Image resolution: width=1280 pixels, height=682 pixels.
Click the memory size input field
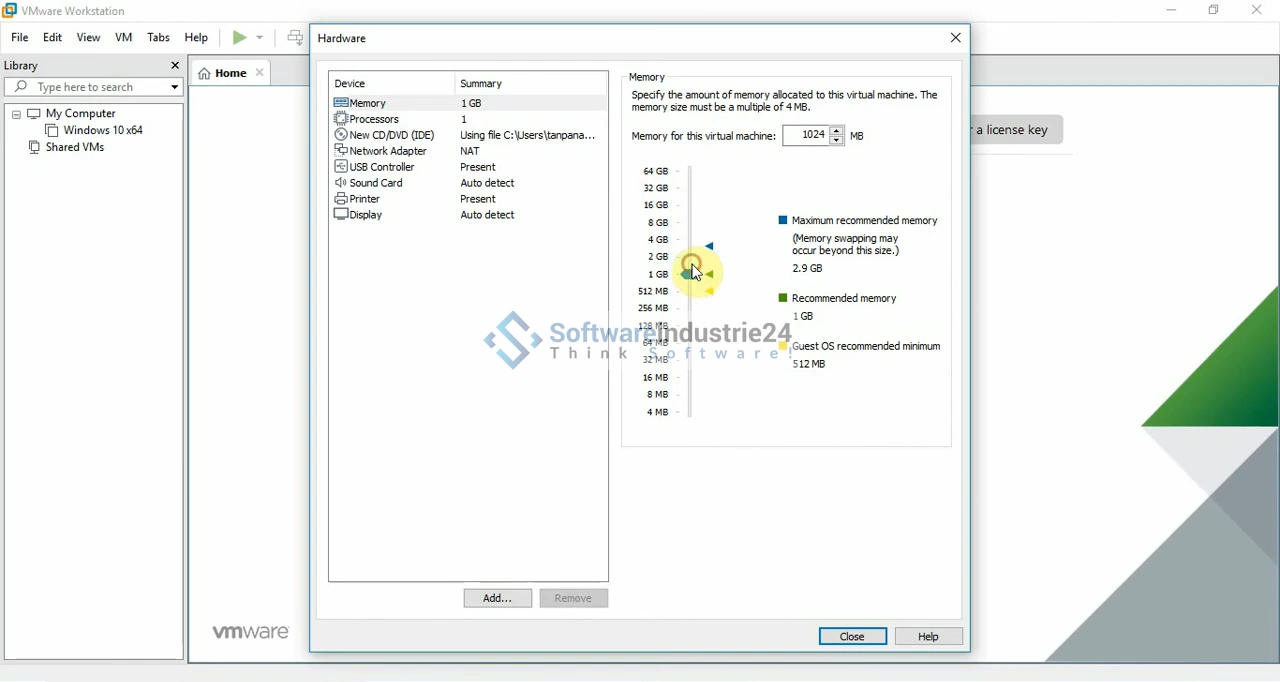(x=806, y=135)
